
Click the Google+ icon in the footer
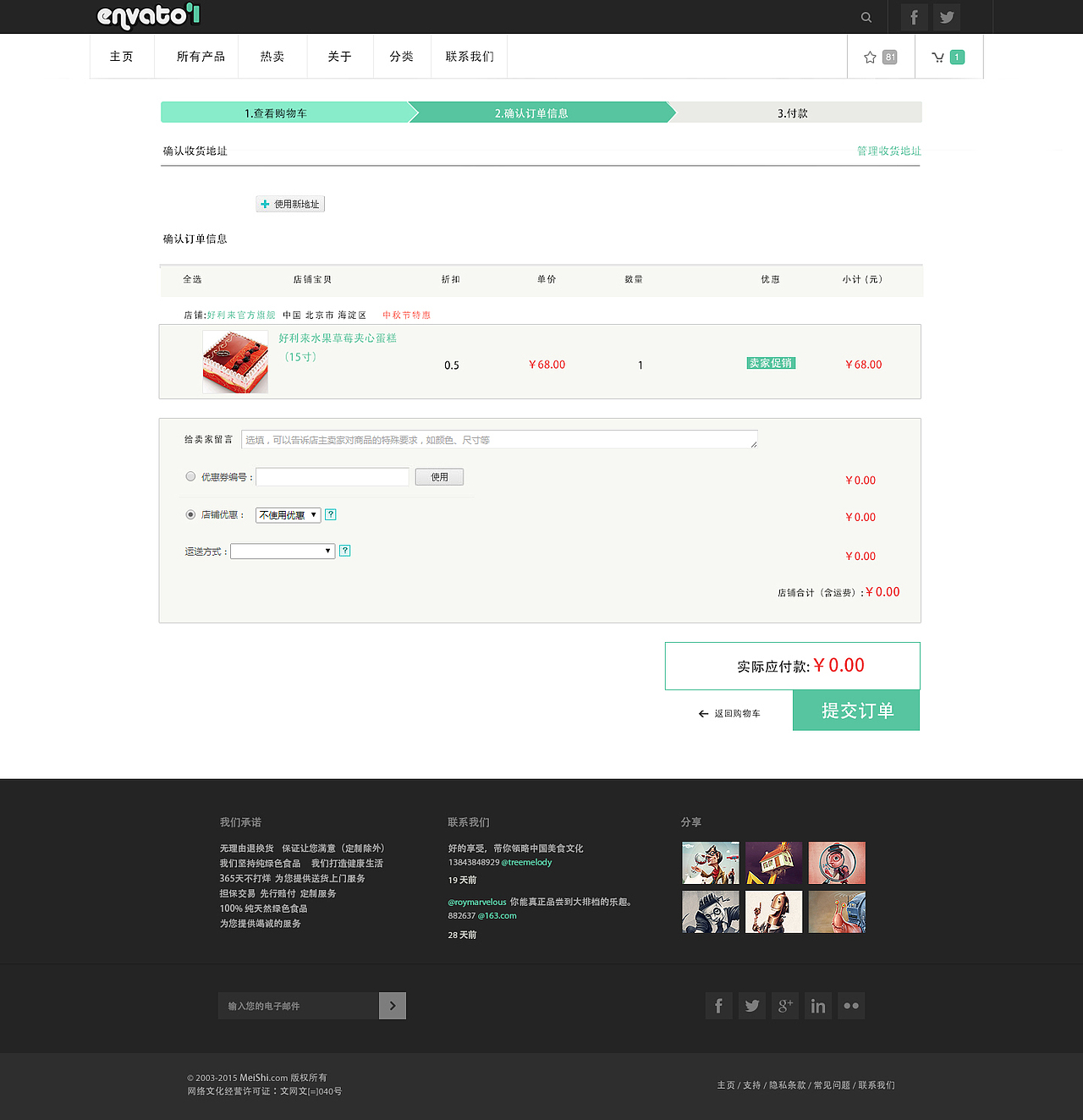pos(784,1005)
